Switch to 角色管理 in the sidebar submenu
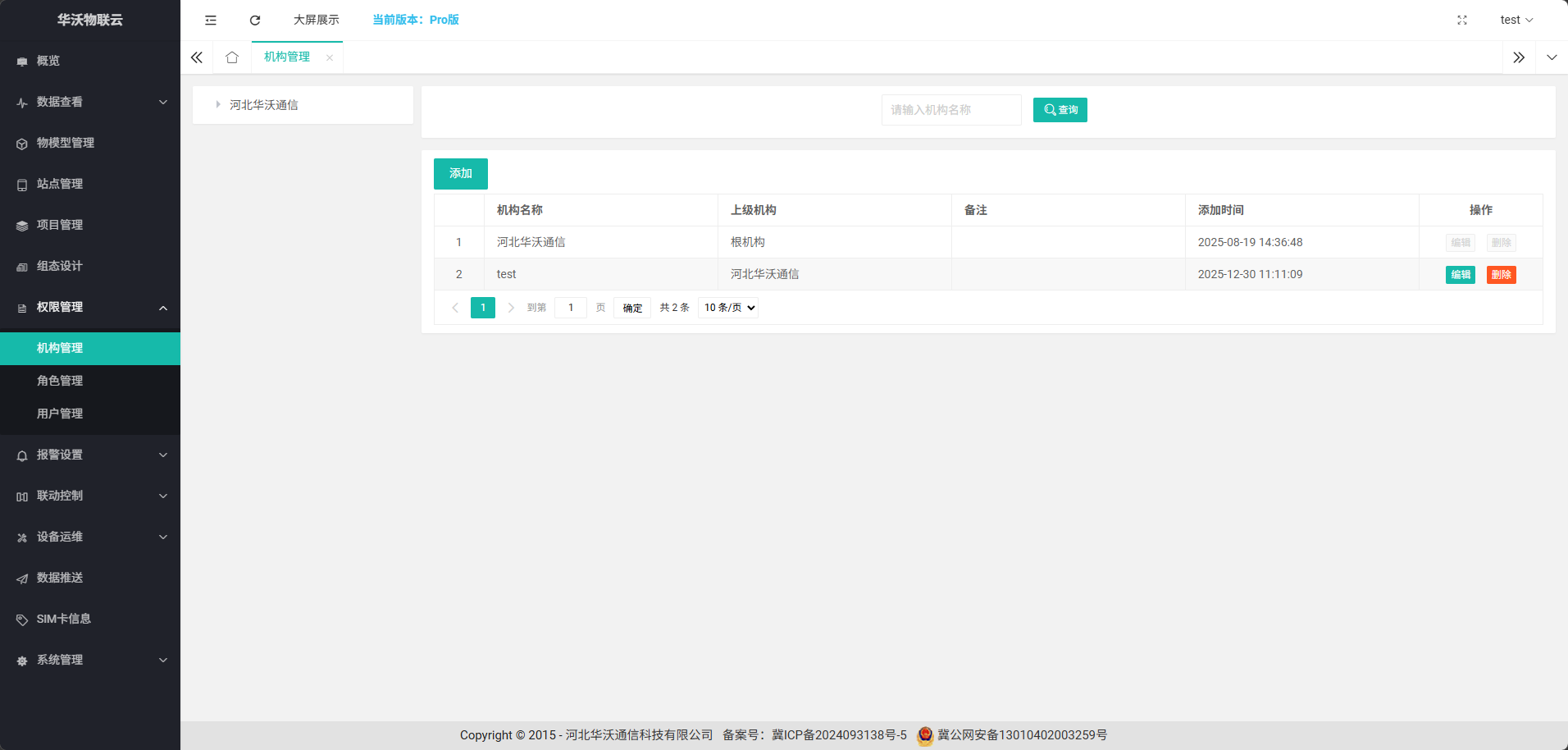The height and width of the screenshot is (750, 1568). click(x=59, y=381)
